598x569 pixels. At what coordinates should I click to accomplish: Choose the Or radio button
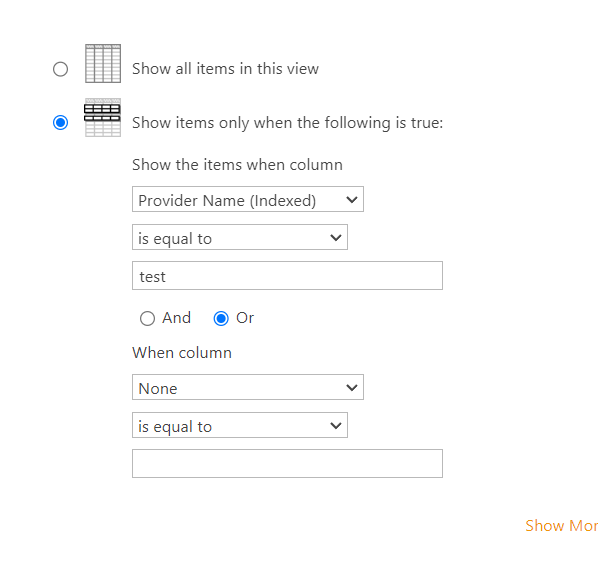pos(221,318)
